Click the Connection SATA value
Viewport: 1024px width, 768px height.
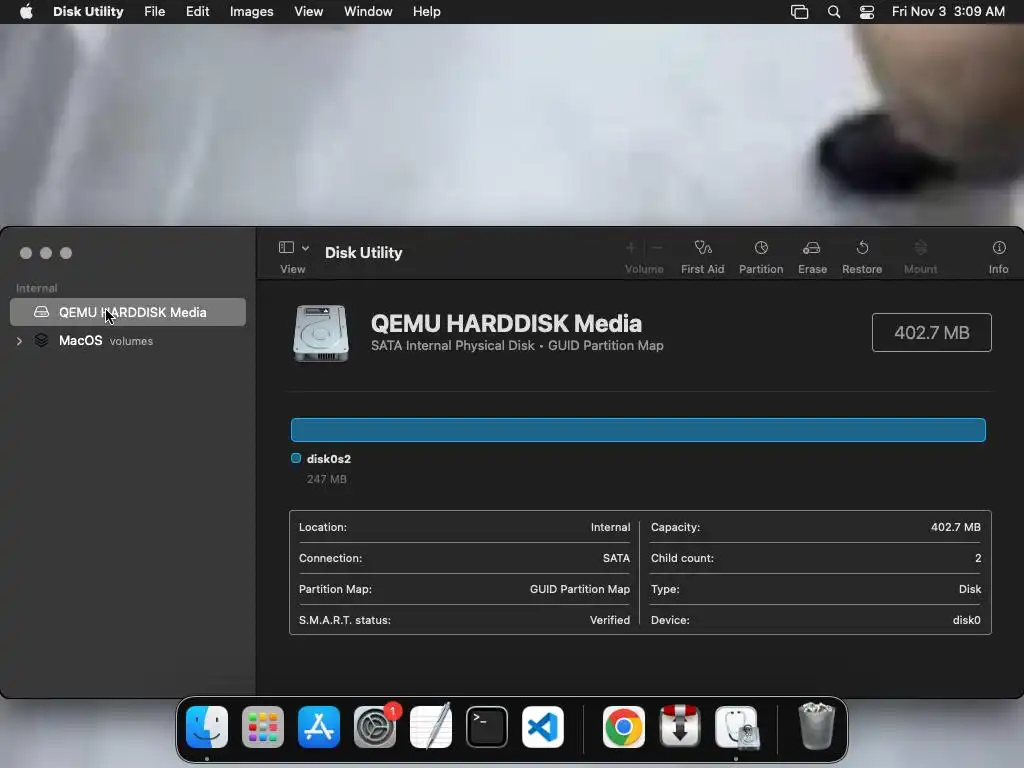pyautogui.click(x=616, y=558)
